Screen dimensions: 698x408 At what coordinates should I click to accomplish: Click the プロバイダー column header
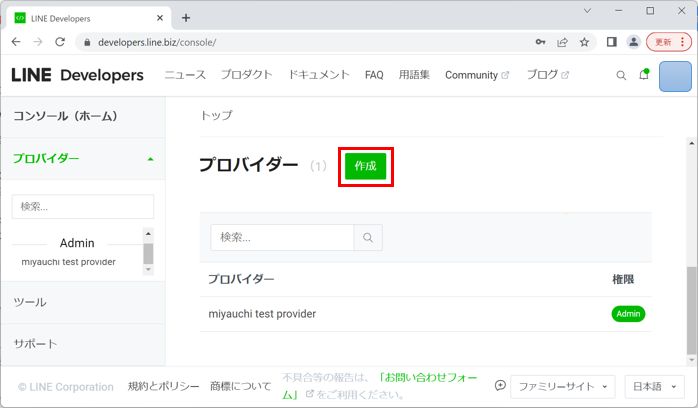(241, 279)
